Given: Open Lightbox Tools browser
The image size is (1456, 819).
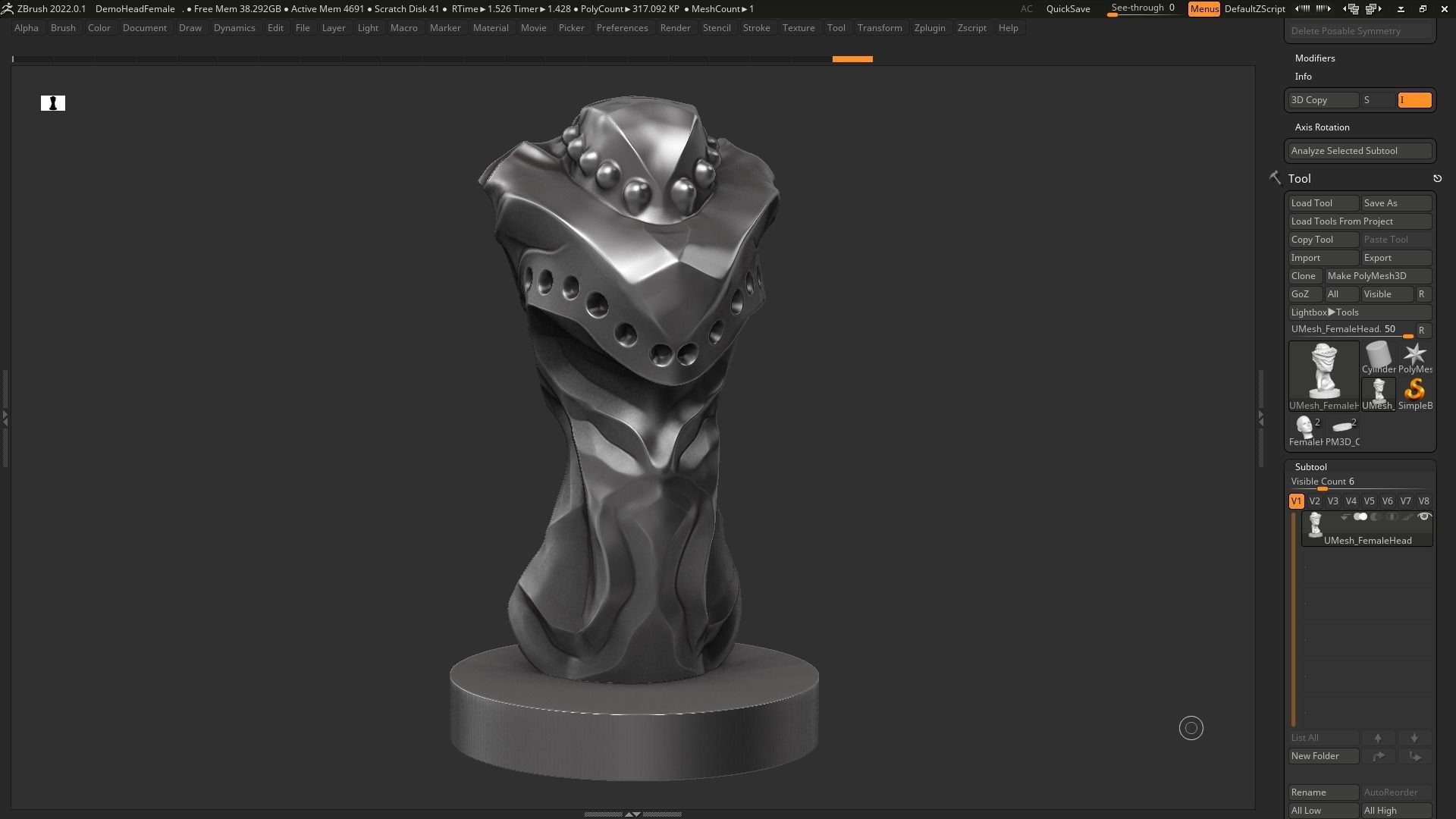Looking at the screenshot, I should 1360,312.
